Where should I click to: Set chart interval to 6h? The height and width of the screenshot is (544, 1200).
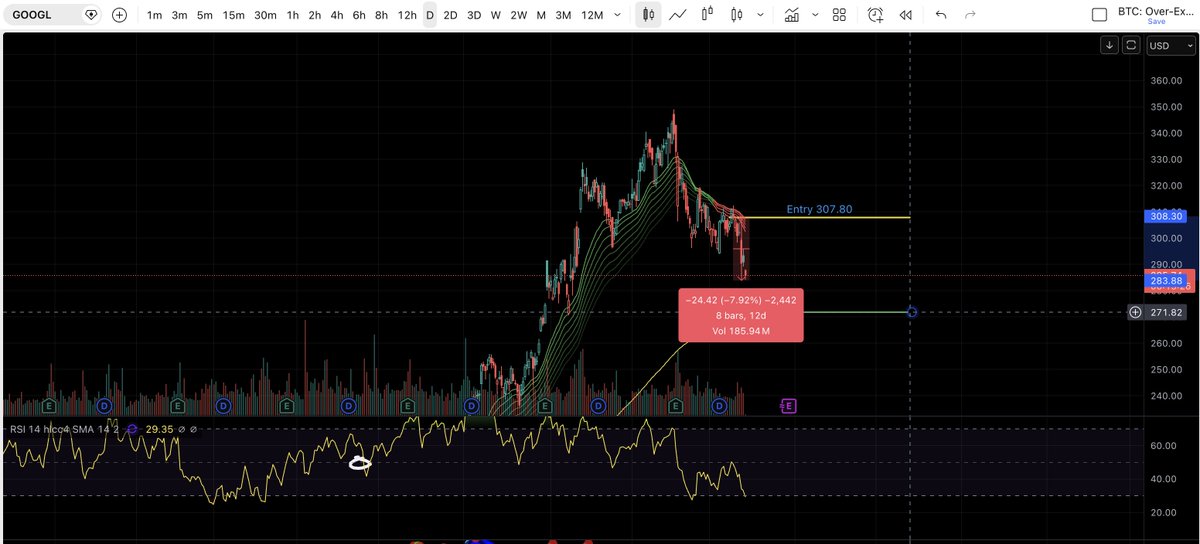[359, 15]
